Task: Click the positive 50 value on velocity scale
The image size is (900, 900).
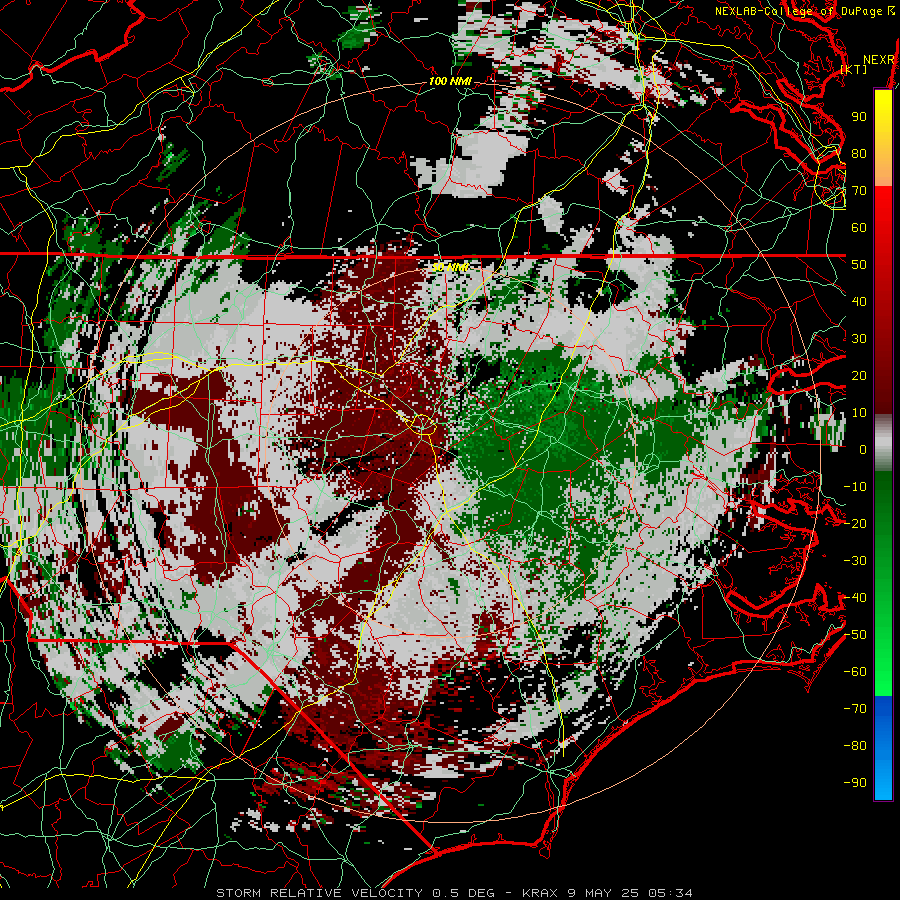Action: pyautogui.click(x=859, y=265)
